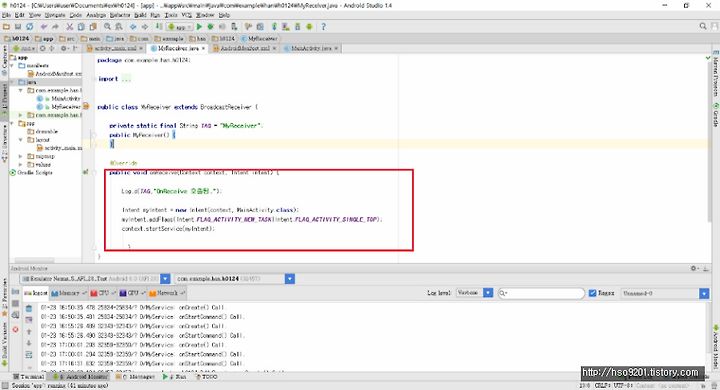Click the Save All toolbar icon

pos(18,27)
